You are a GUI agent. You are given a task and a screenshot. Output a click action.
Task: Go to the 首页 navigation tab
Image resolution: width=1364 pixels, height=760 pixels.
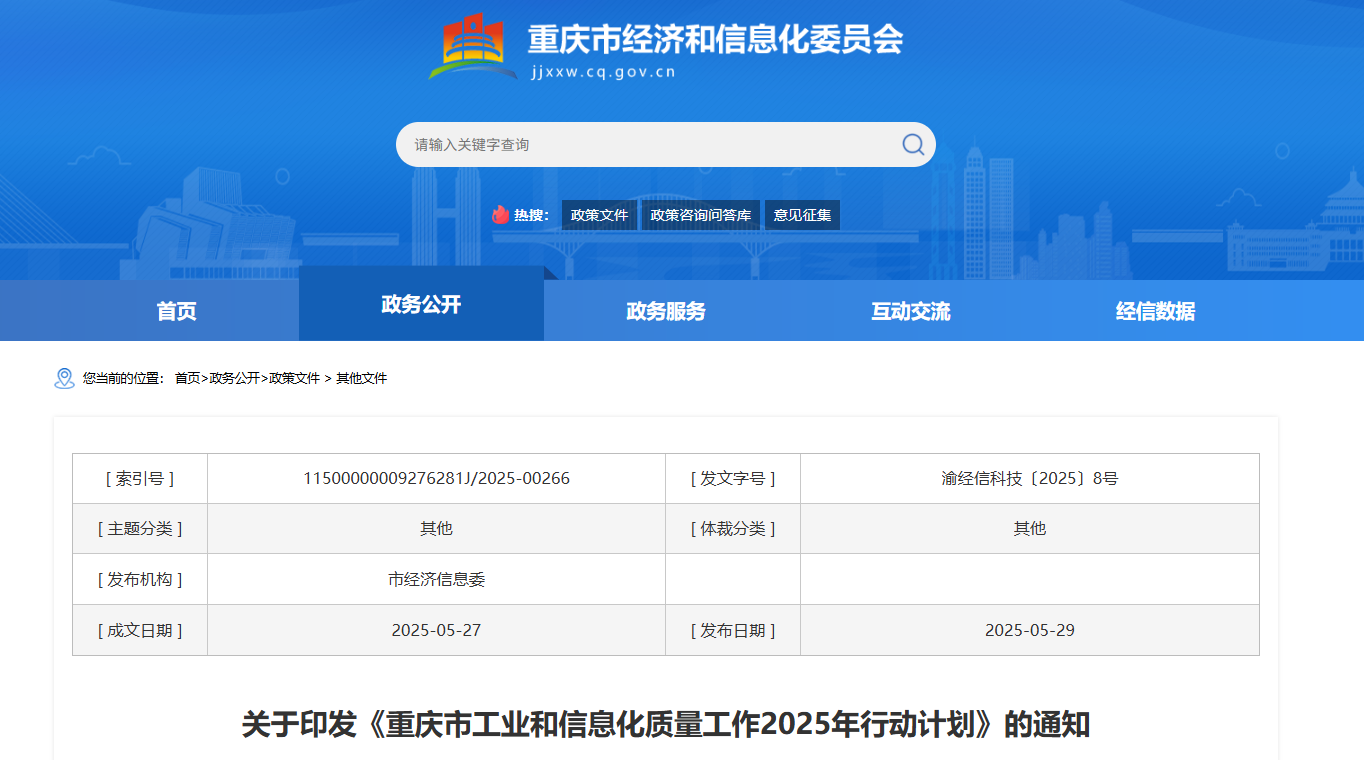tap(176, 311)
